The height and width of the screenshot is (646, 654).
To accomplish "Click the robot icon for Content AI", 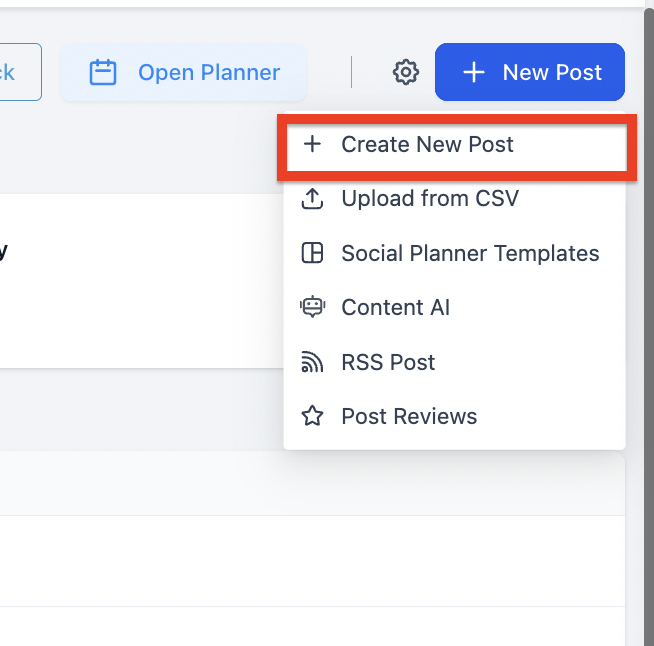I will pos(313,307).
